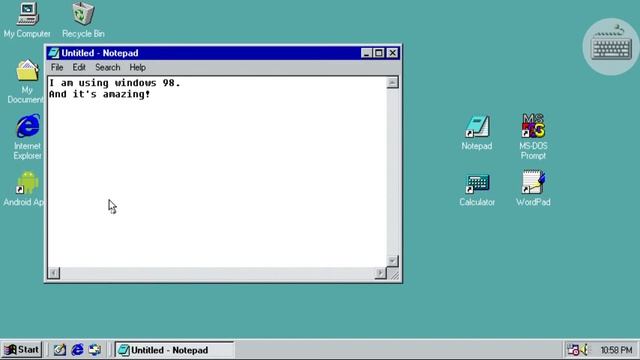Open the Help menu in Notepad

click(x=138, y=67)
